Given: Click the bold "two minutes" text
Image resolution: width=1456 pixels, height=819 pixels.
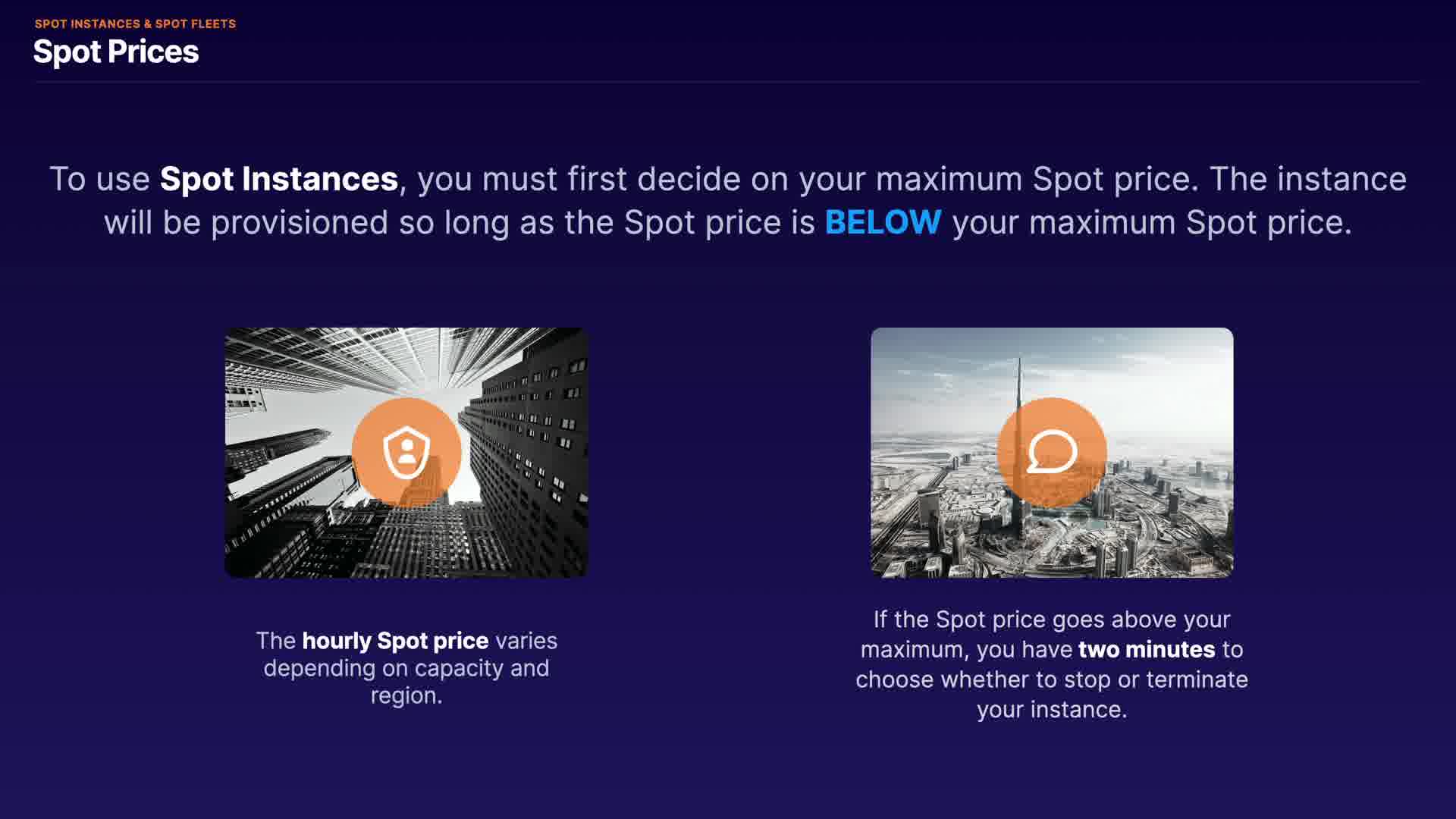Looking at the screenshot, I should click(x=1146, y=649).
